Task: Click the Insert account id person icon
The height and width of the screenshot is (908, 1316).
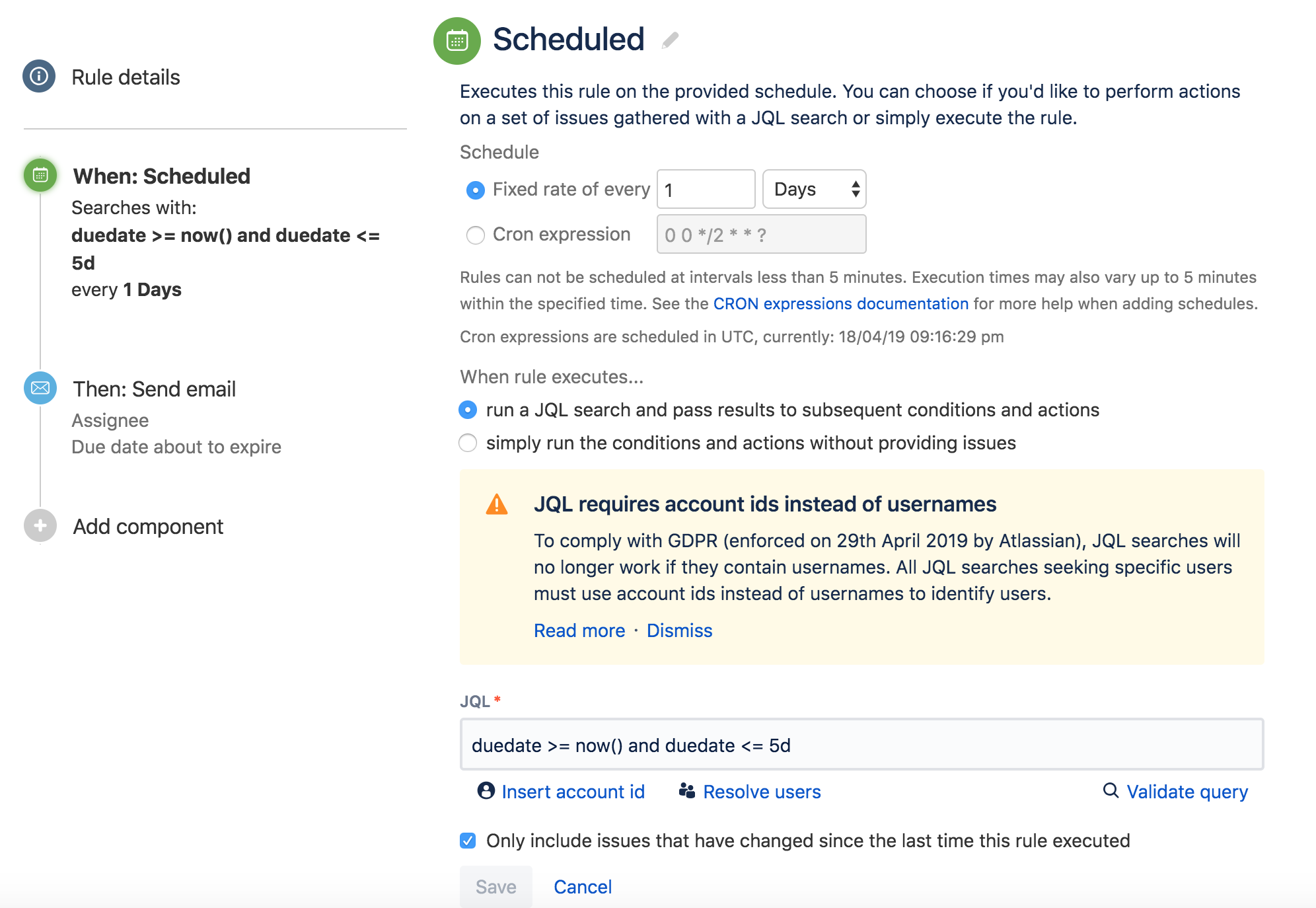Action: pos(486,791)
